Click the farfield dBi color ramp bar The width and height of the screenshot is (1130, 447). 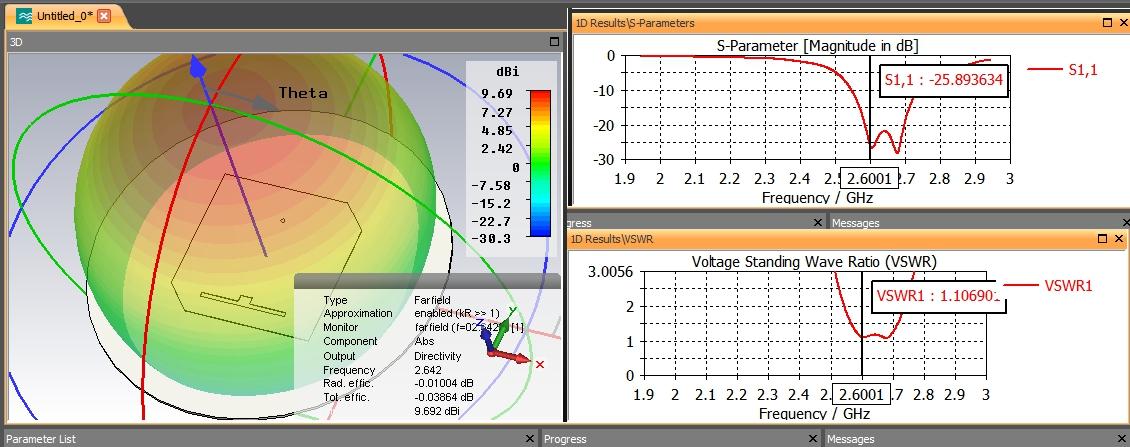click(540, 163)
